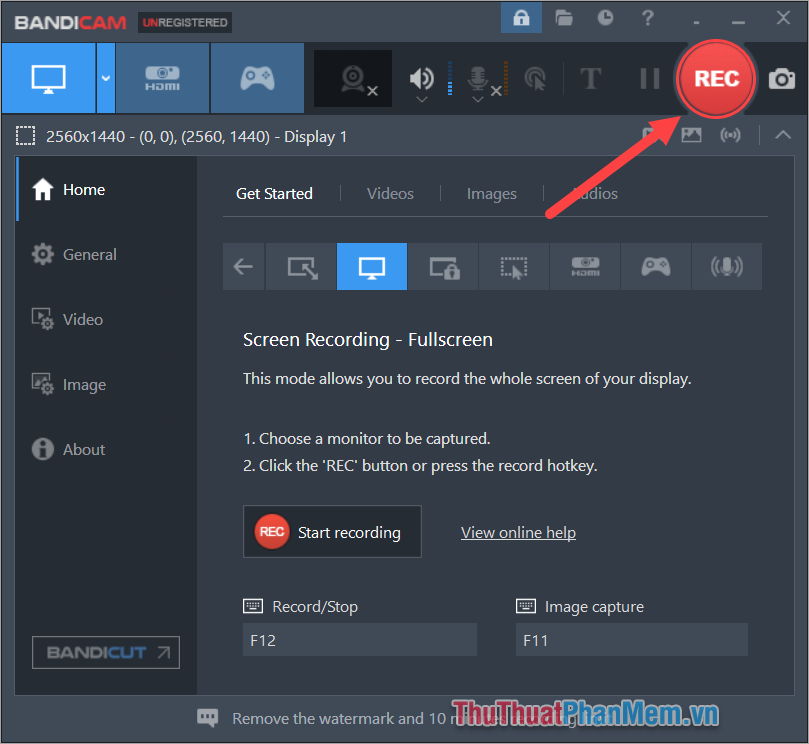Select the Game Recording mode icon

click(257, 78)
